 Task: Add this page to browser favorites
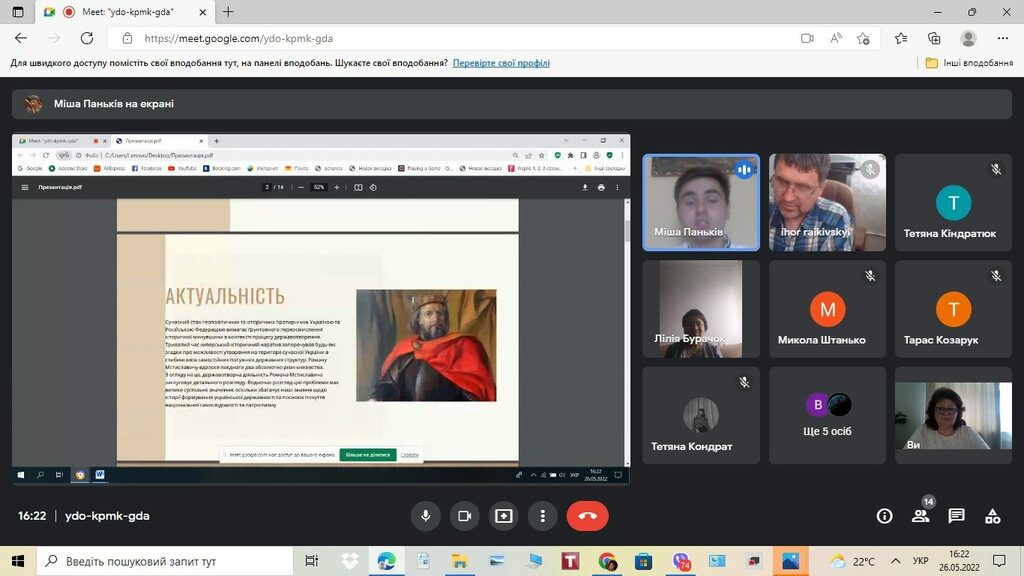pyautogui.click(x=863, y=38)
